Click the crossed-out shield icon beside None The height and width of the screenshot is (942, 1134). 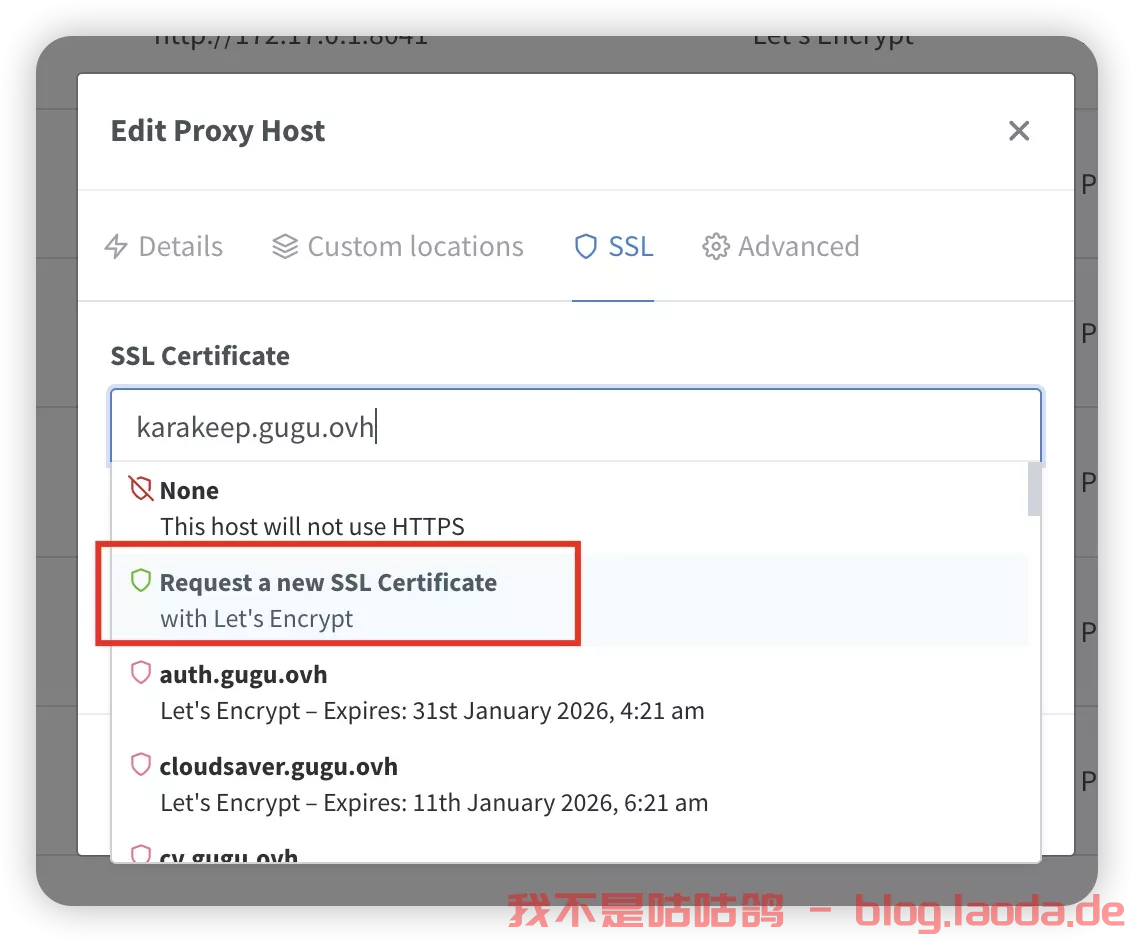(x=141, y=489)
